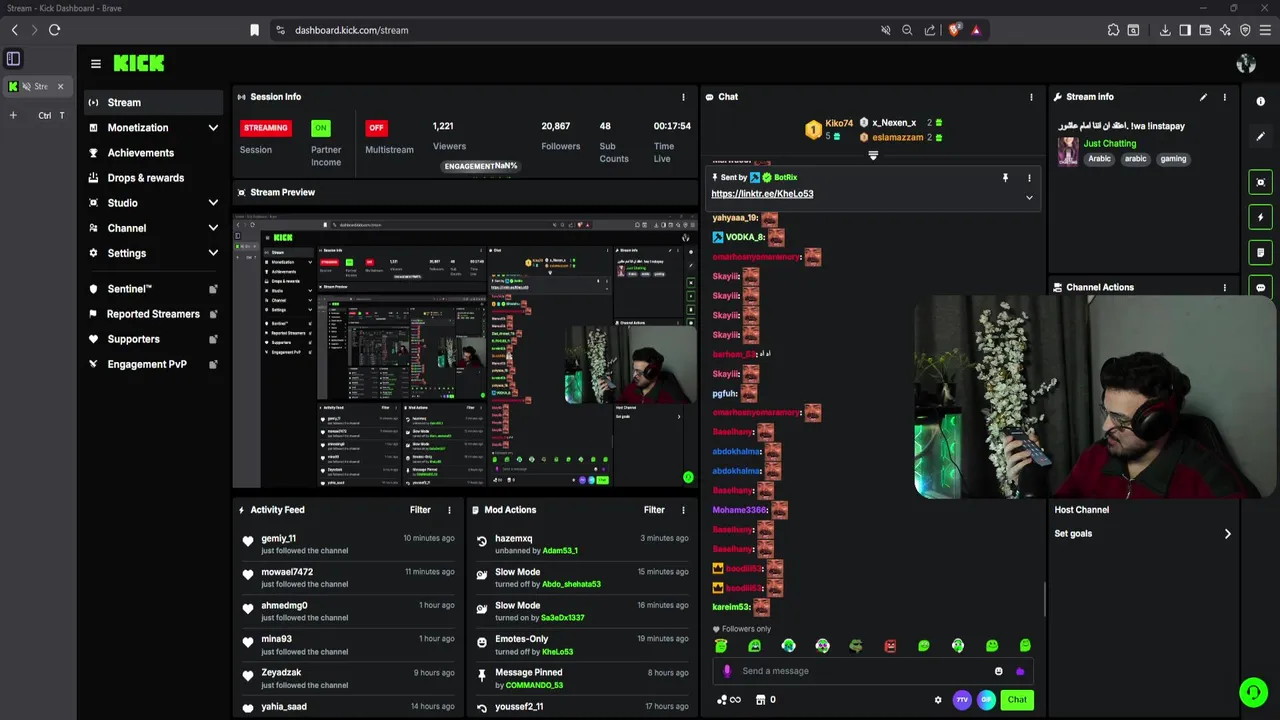Toggle the muted tab audio icon in the address bar
The height and width of the screenshot is (720, 1280).
tap(885, 30)
